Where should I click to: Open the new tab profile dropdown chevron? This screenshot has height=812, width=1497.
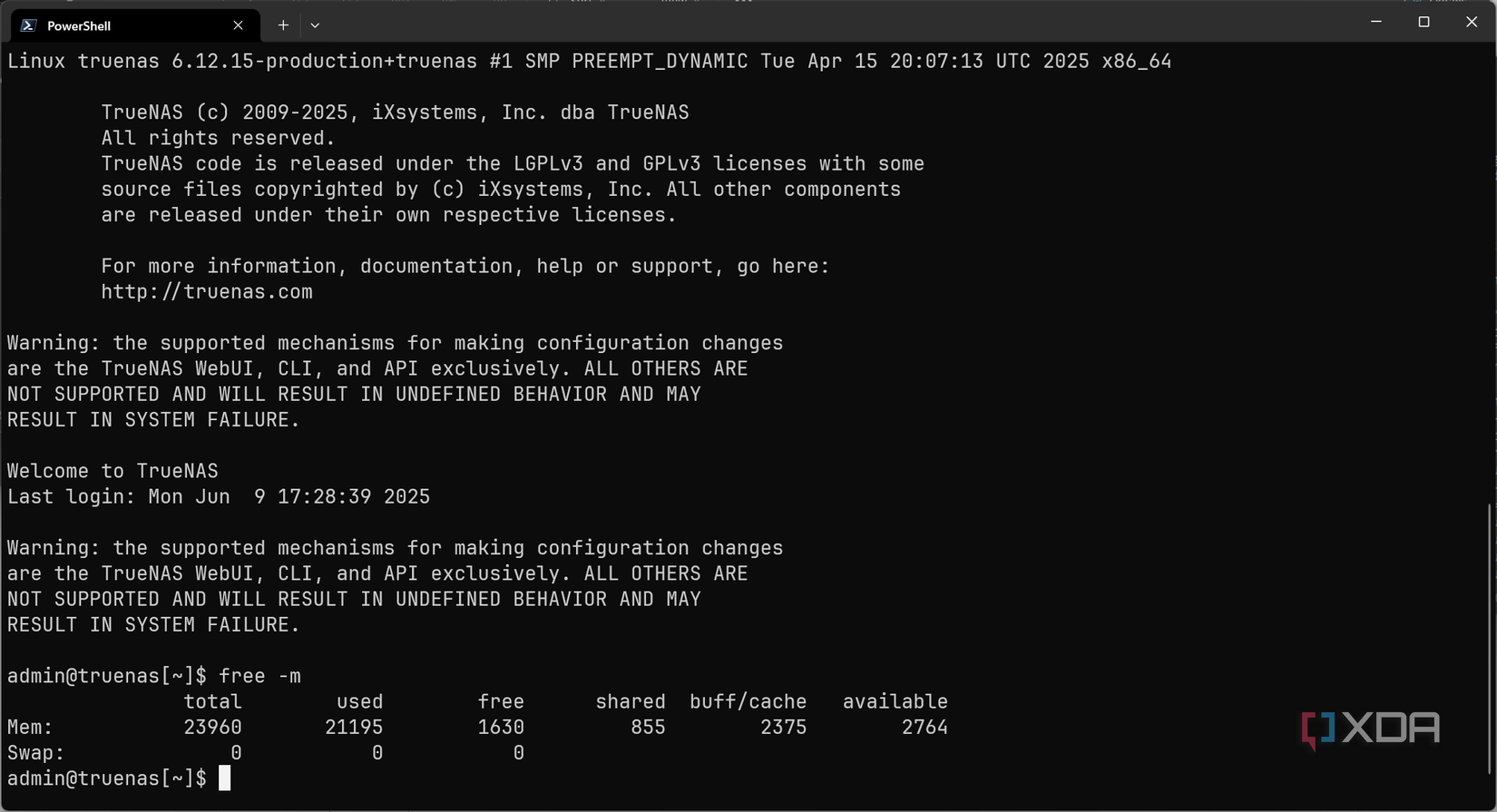[315, 25]
